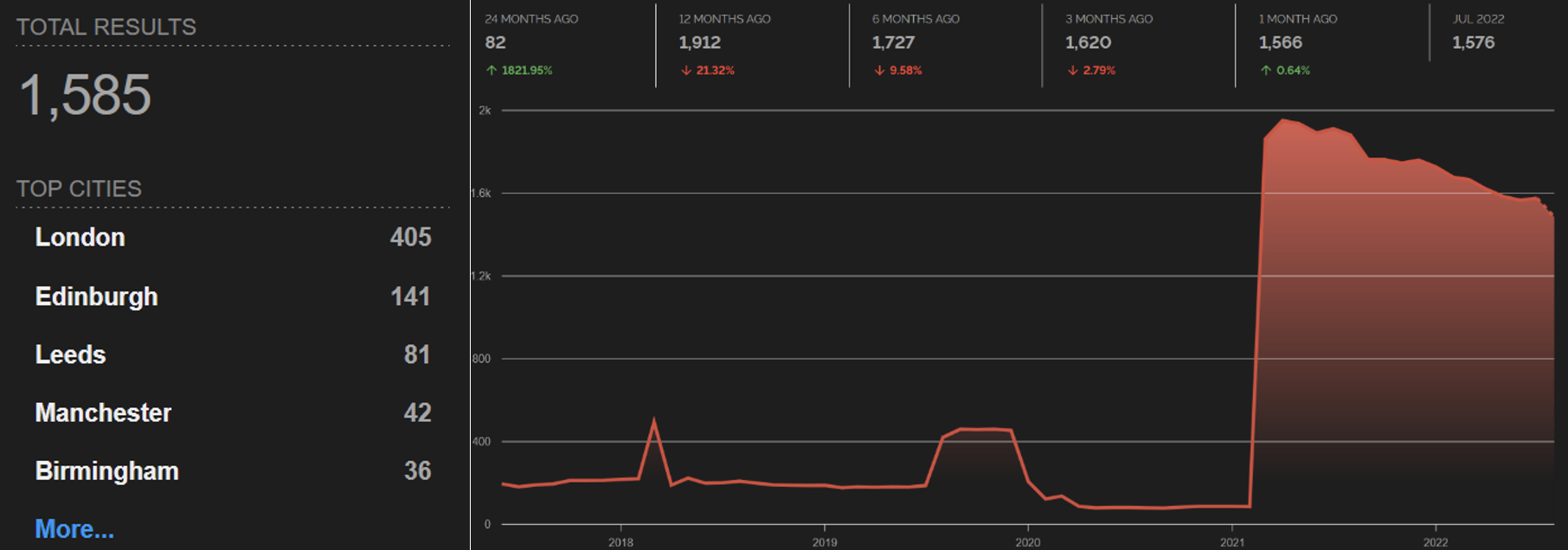Select the 12 MONTHS AGO stat value 1,912
This screenshot has width=1568, height=550.
699,42
